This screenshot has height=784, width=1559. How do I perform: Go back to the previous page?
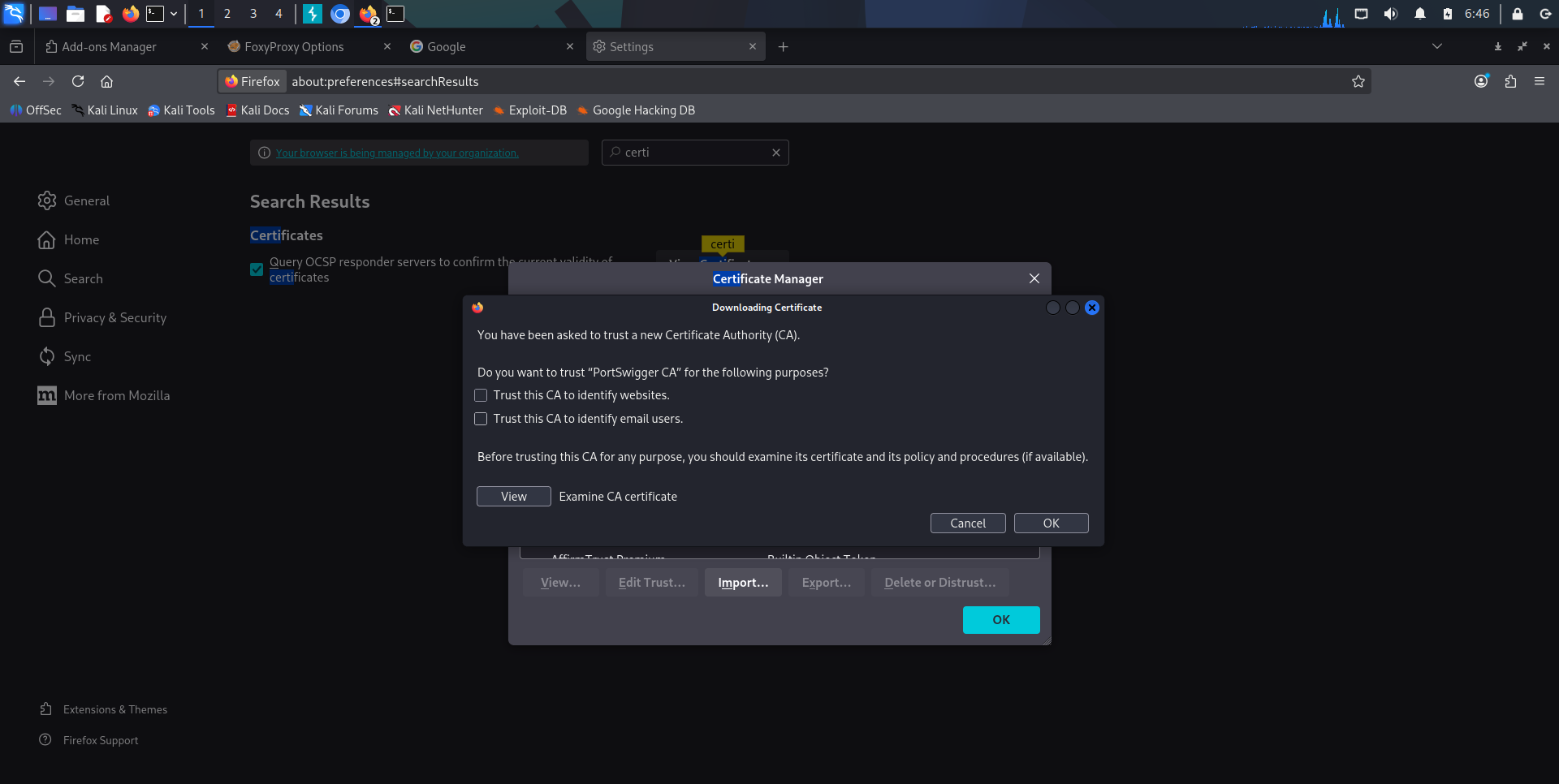tap(19, 81)
